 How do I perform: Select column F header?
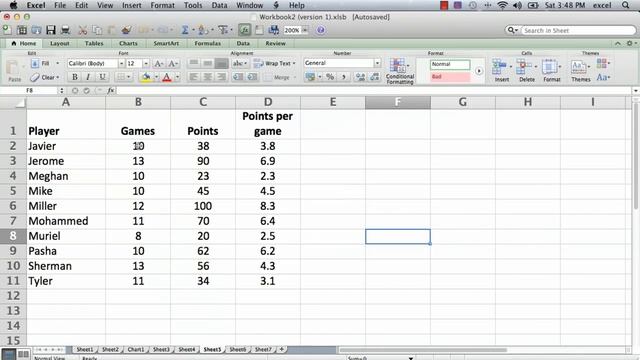pos(398,102)
